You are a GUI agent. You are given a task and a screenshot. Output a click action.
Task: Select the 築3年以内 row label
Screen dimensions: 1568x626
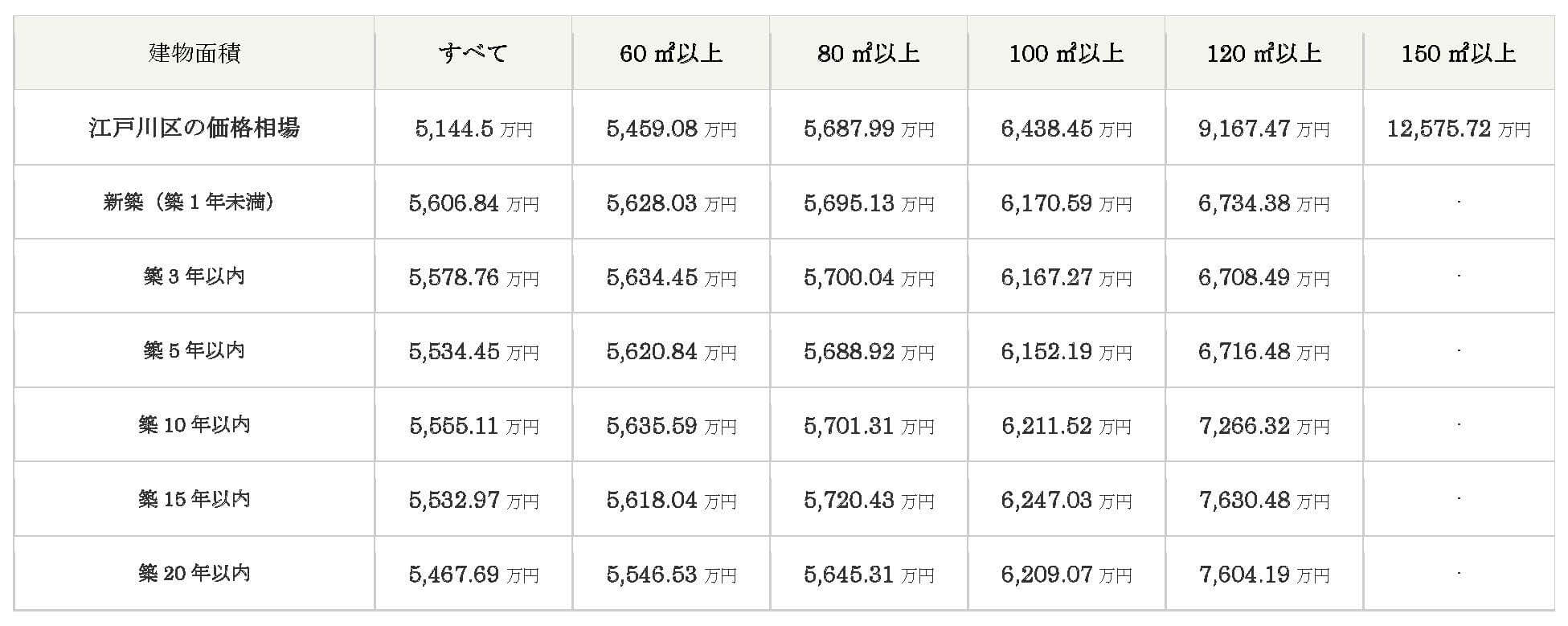pyautogui.click(x=194, y=276)
